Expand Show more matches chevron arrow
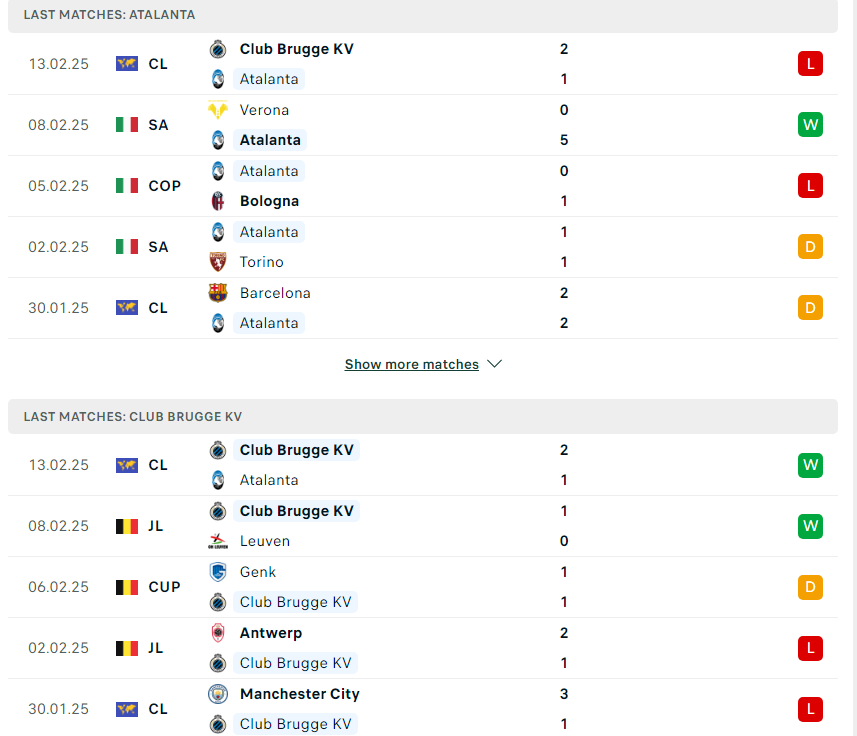This screenshot has width=857, height=736. tap(495, 364)
